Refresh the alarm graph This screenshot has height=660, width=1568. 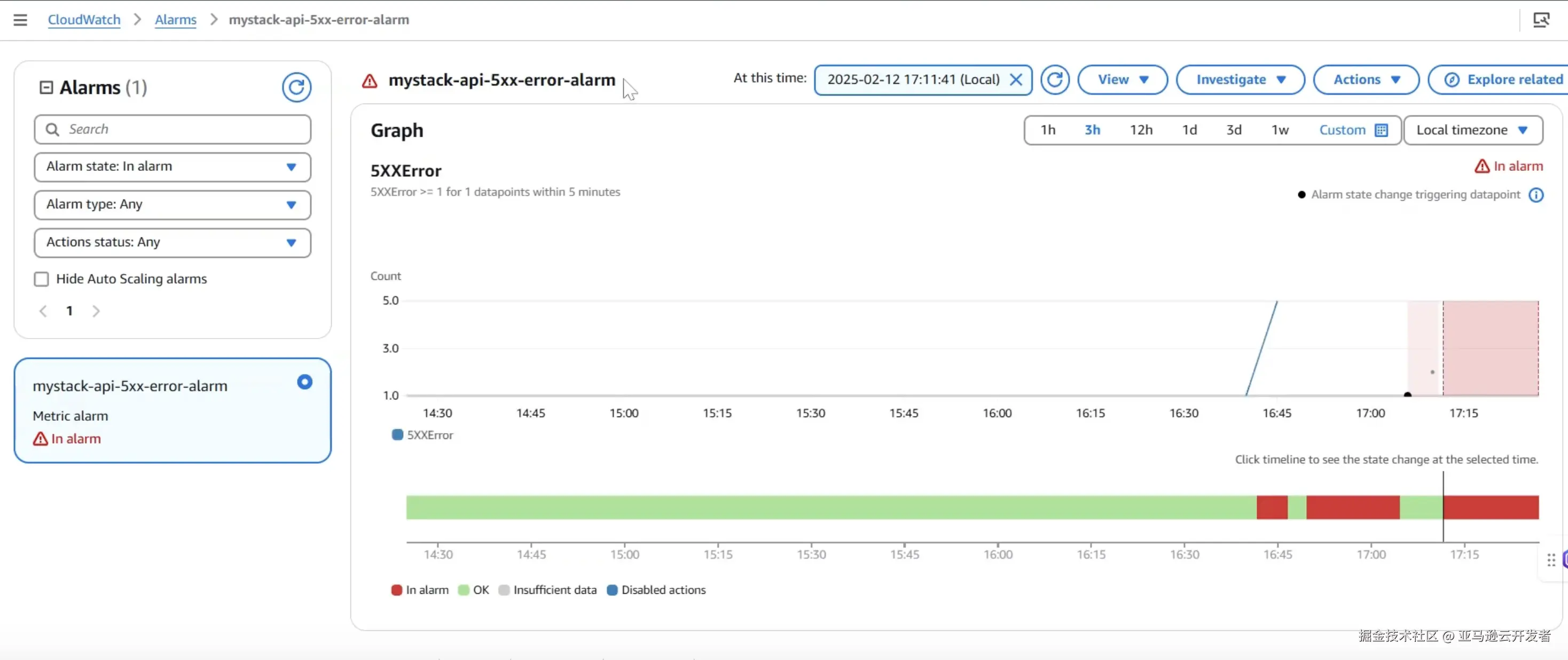[x=1054, y=80]
